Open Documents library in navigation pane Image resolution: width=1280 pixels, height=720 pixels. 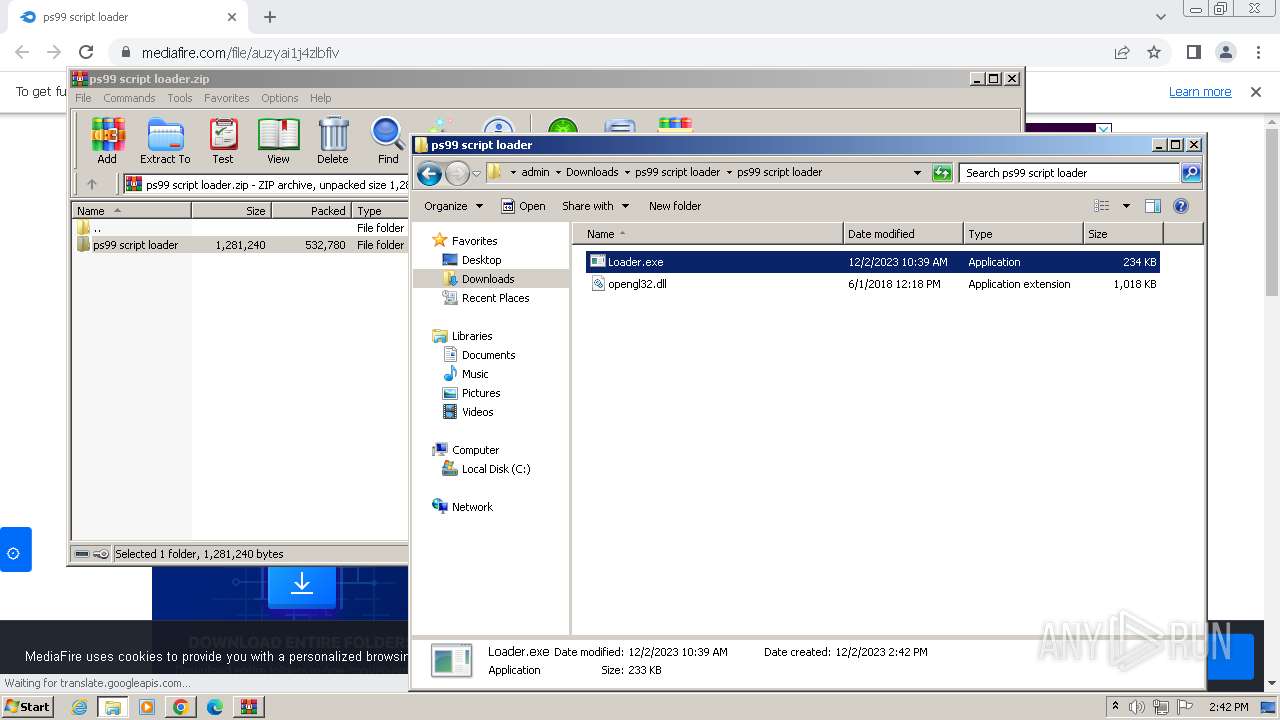point(488,355)
